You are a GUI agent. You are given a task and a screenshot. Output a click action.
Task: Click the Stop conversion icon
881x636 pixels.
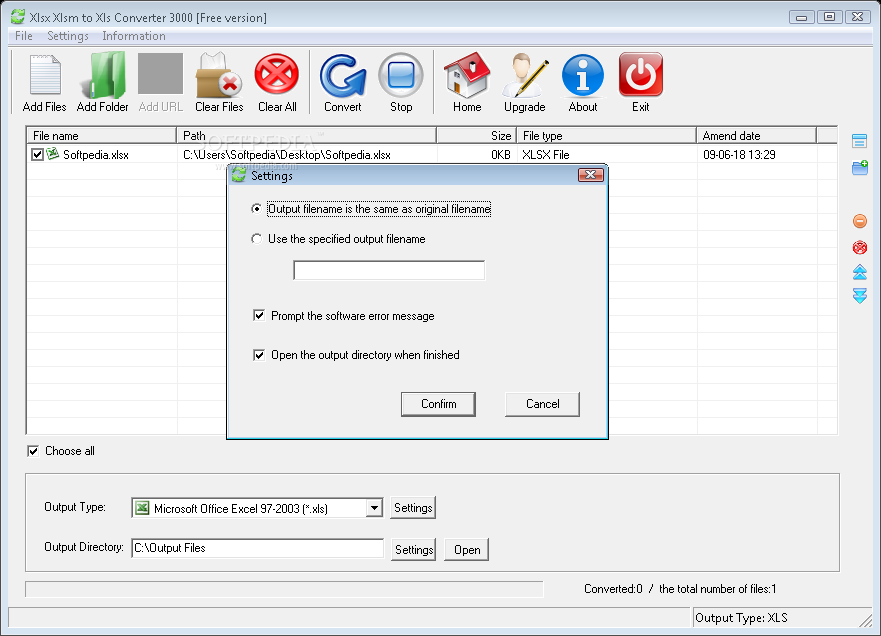(x=401, y=74)
